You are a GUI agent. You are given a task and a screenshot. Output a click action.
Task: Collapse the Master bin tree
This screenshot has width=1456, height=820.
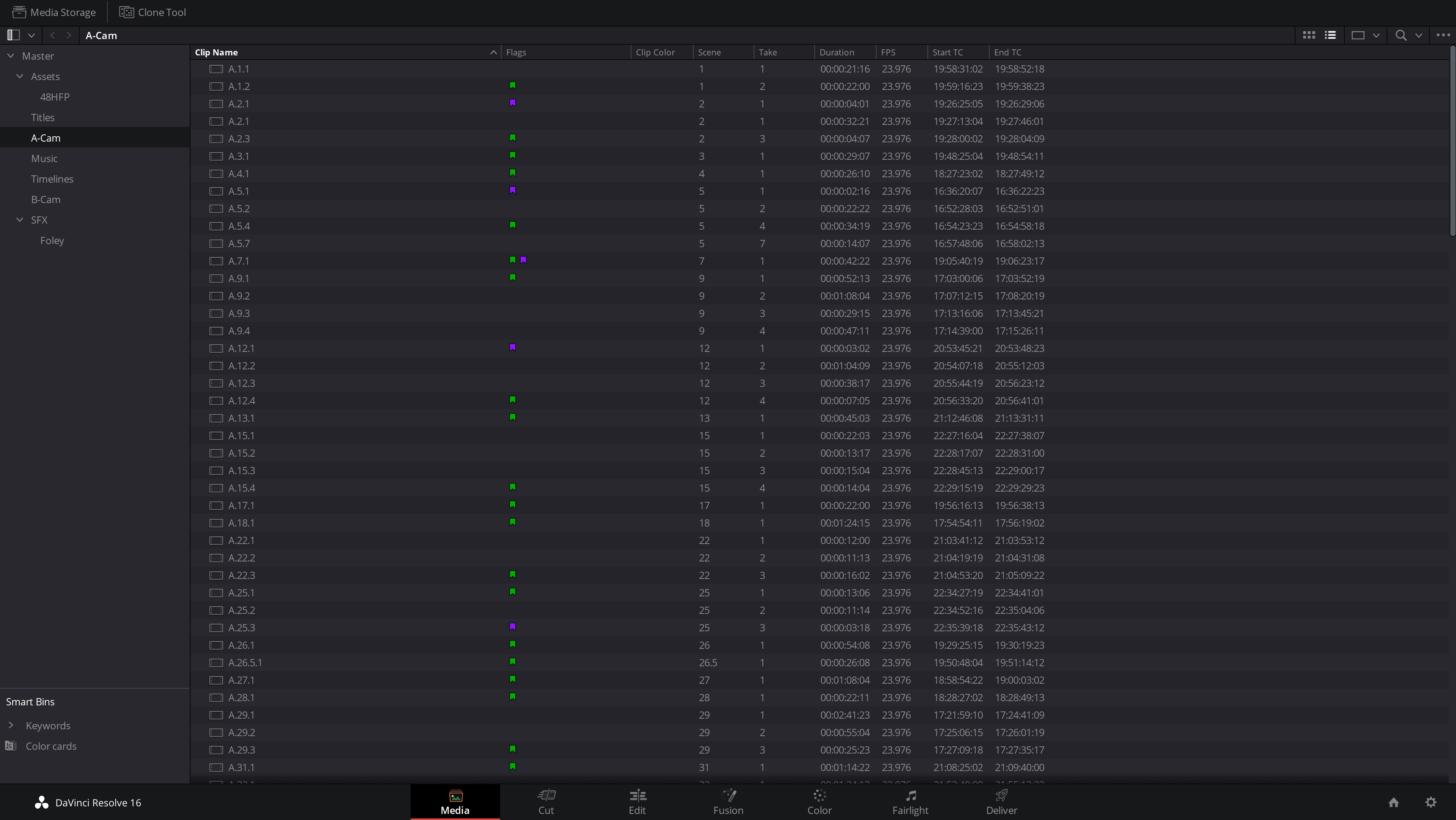tap(11, 56)
